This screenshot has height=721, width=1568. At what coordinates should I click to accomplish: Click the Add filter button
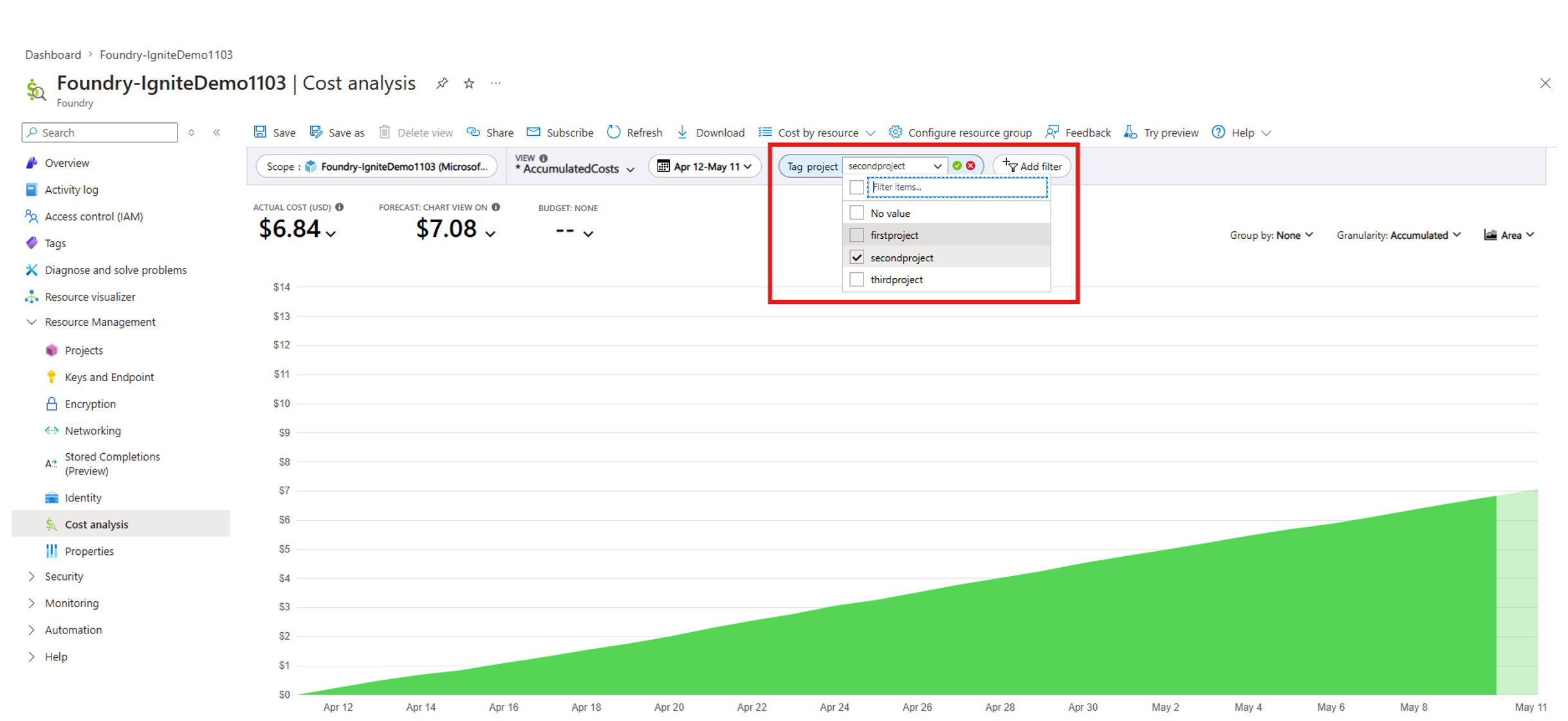point(1032,167)
